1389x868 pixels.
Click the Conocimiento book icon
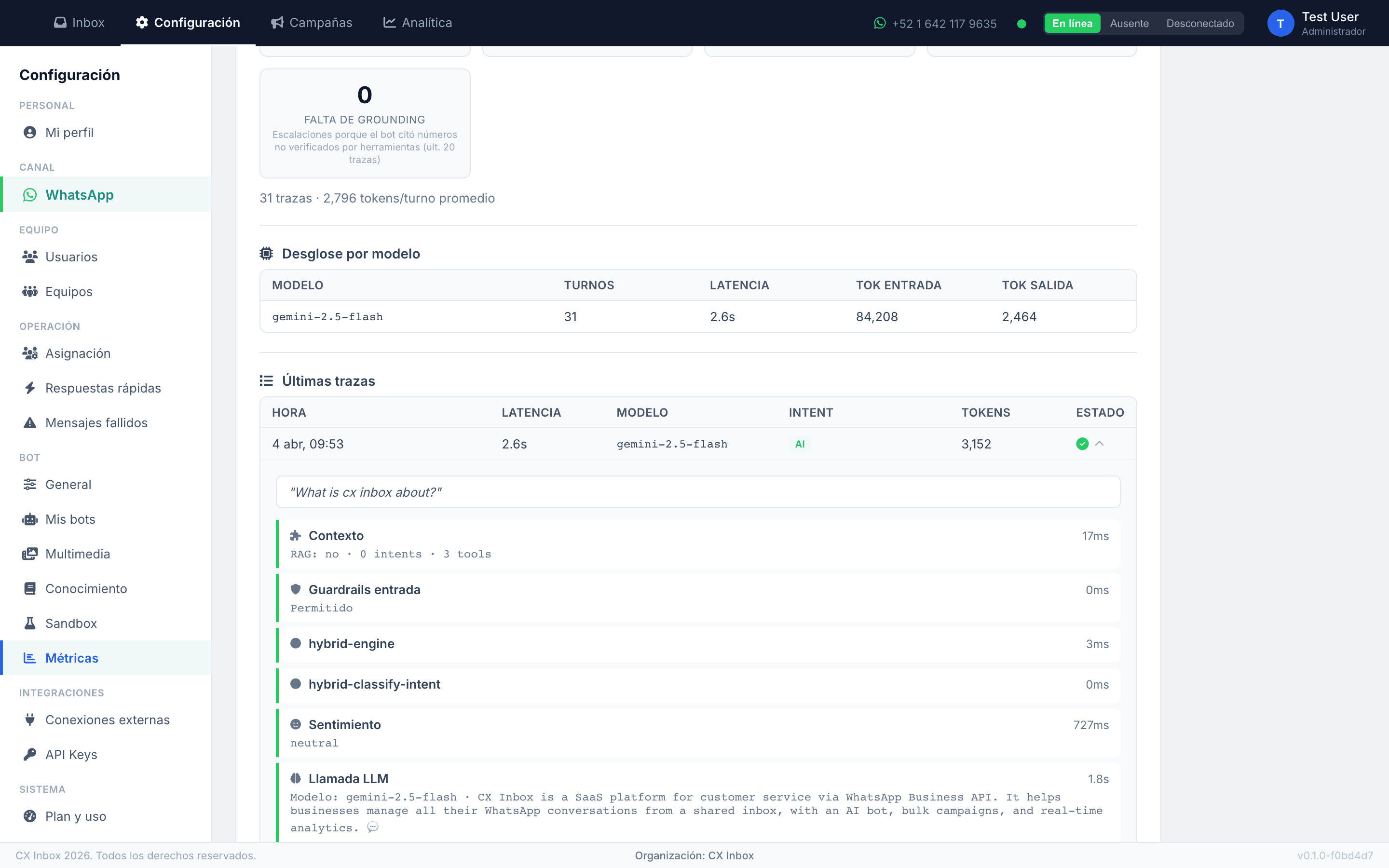[30, 588]
